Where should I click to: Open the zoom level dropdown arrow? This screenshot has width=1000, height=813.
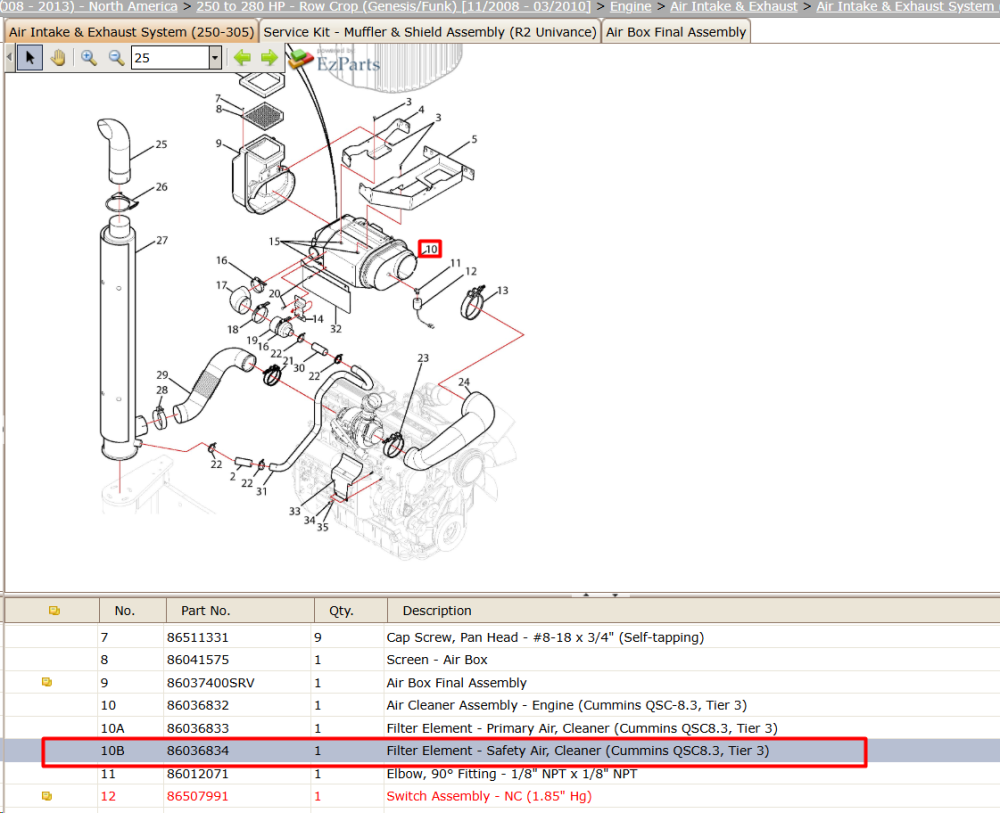point(215,58)
